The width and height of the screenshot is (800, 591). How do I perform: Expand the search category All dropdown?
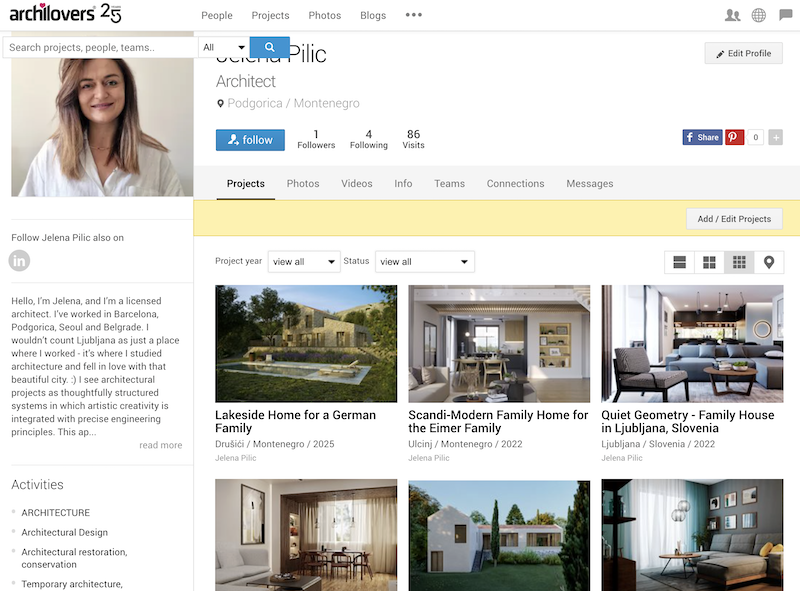(x=223, y=47)
